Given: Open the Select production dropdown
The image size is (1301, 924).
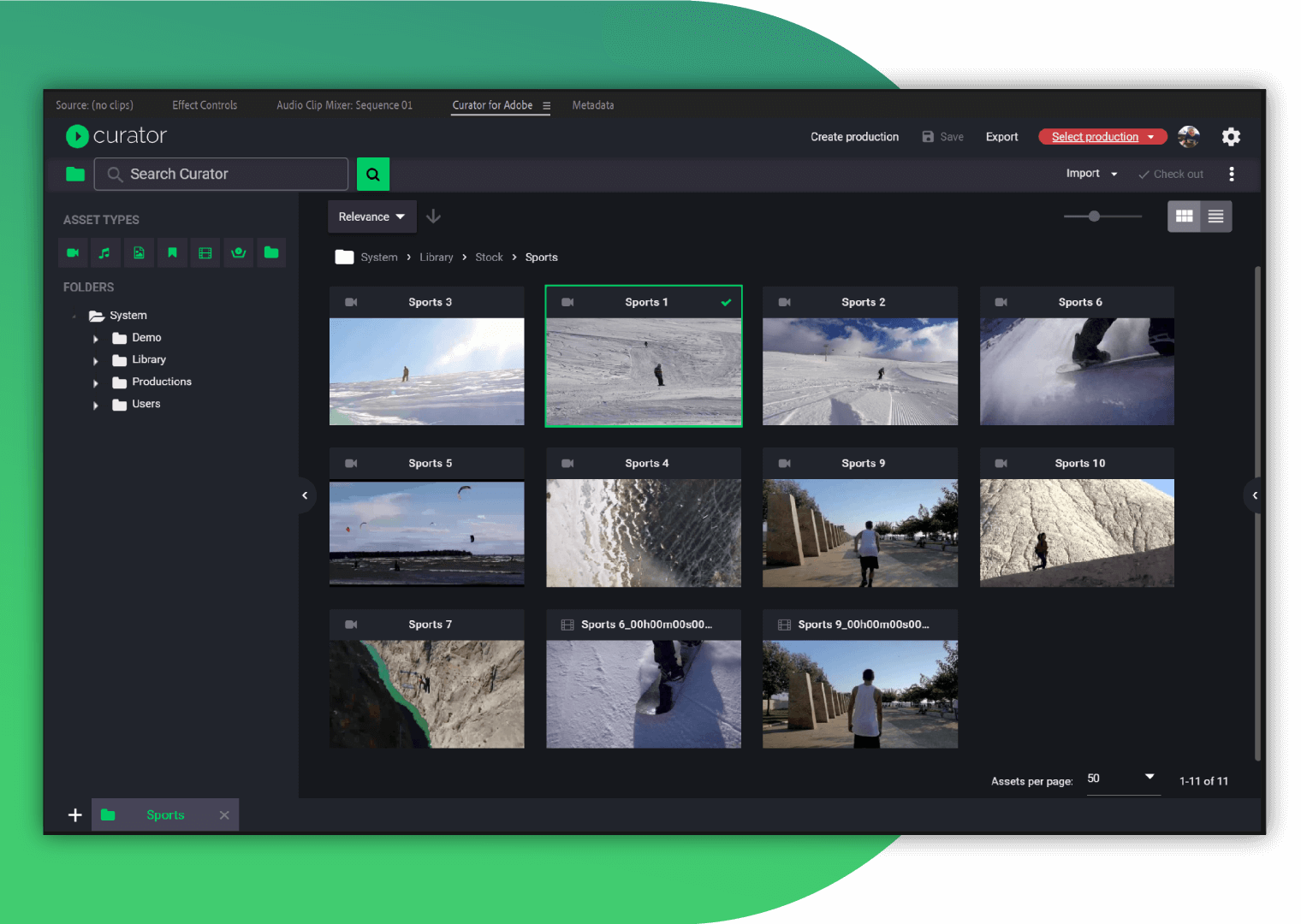Looking at the screenshot, I should (x=1102, y=137).
